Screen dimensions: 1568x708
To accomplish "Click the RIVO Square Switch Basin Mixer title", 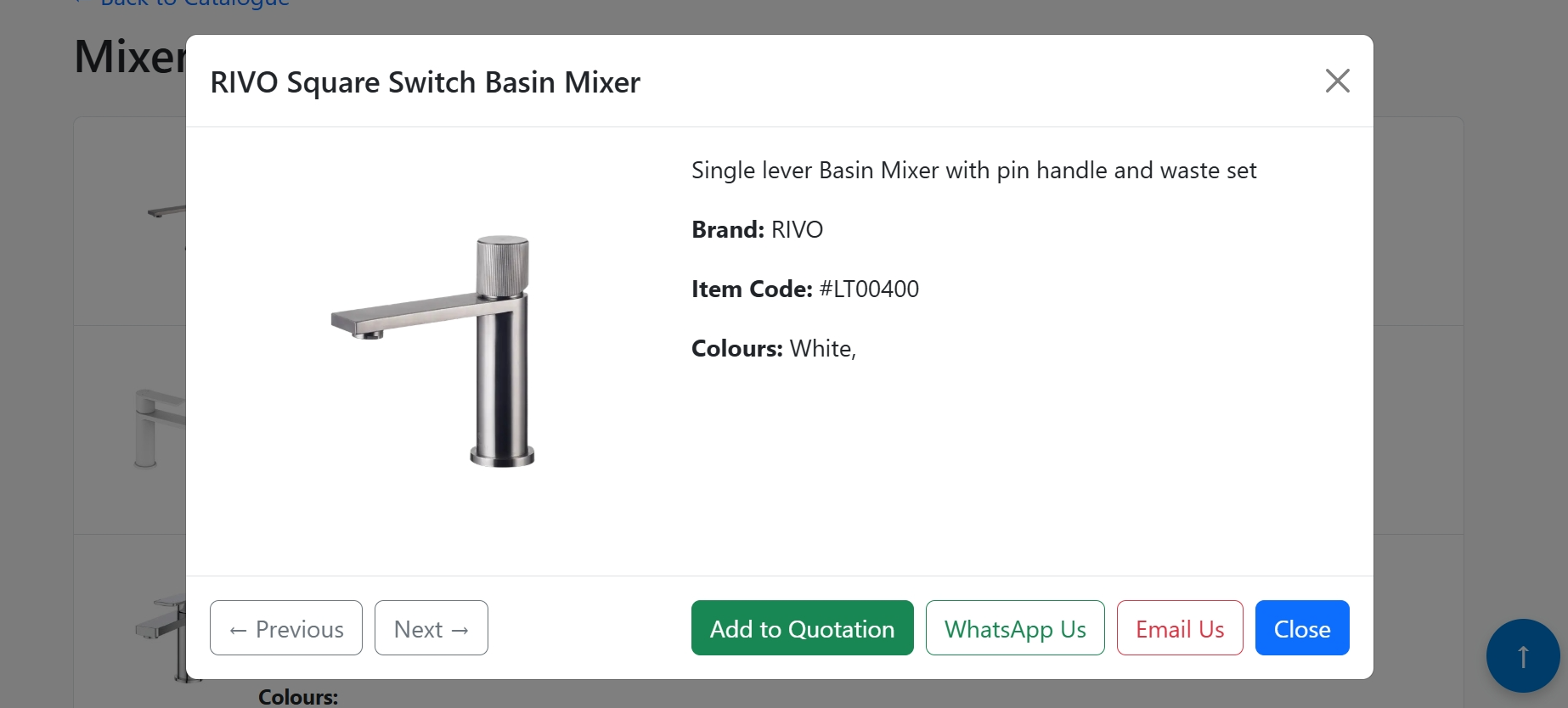I will click(425, 82).
